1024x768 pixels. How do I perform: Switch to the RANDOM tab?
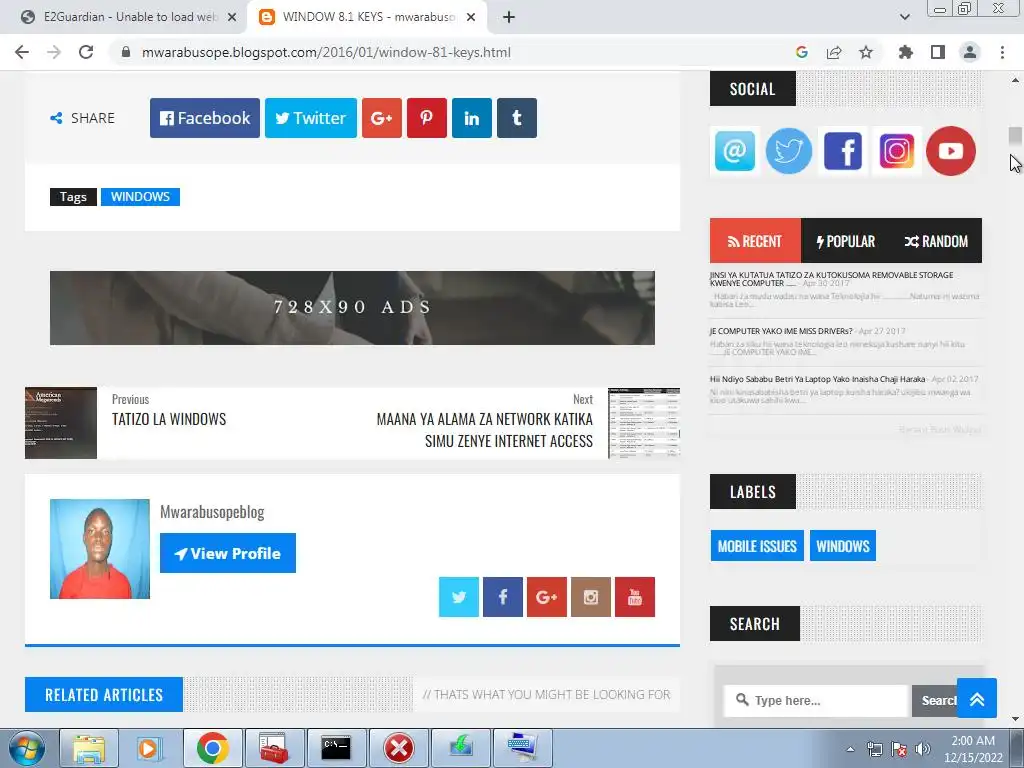tap(936, 241)
